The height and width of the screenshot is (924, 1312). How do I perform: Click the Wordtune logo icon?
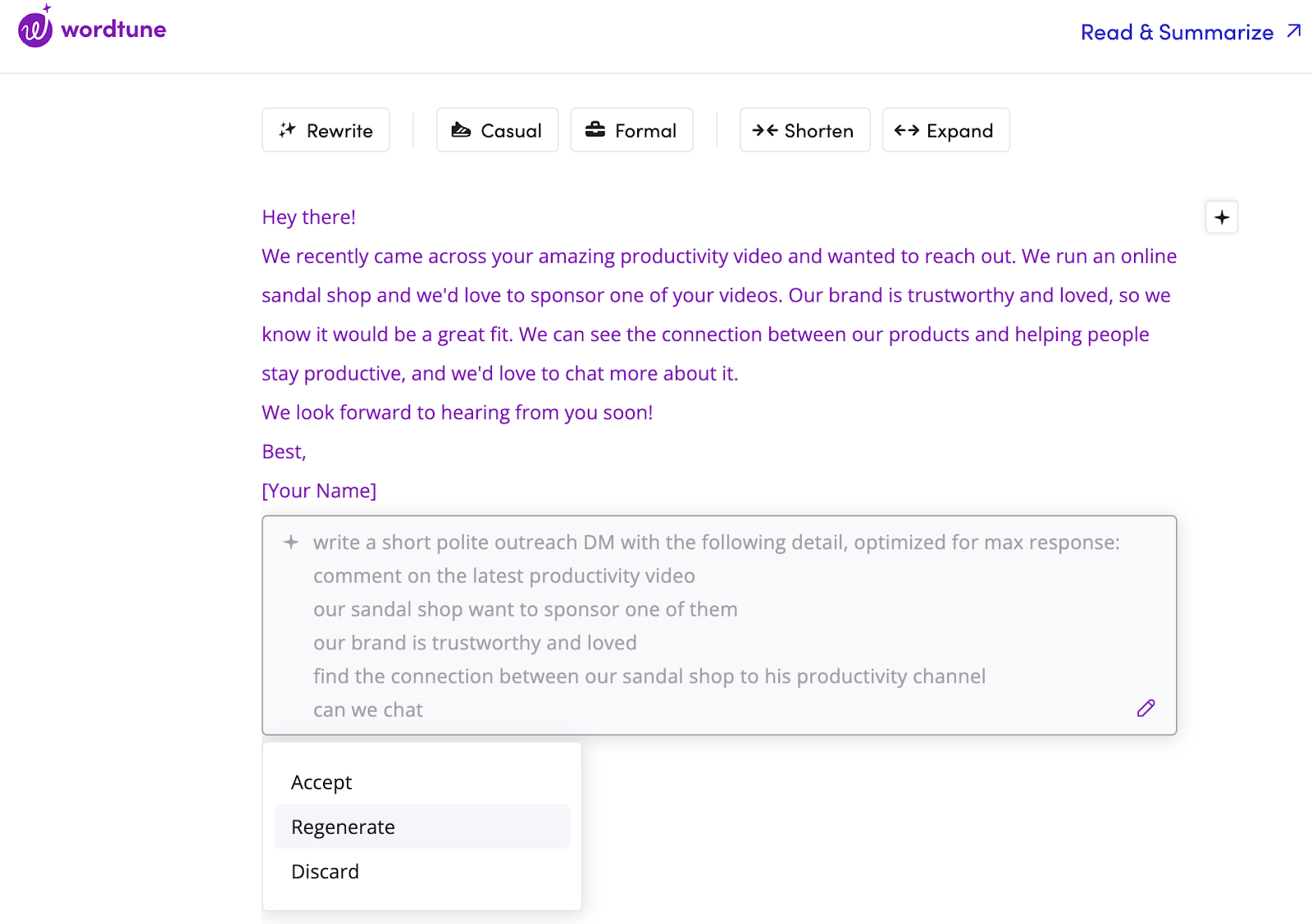(x=35, y=29)
